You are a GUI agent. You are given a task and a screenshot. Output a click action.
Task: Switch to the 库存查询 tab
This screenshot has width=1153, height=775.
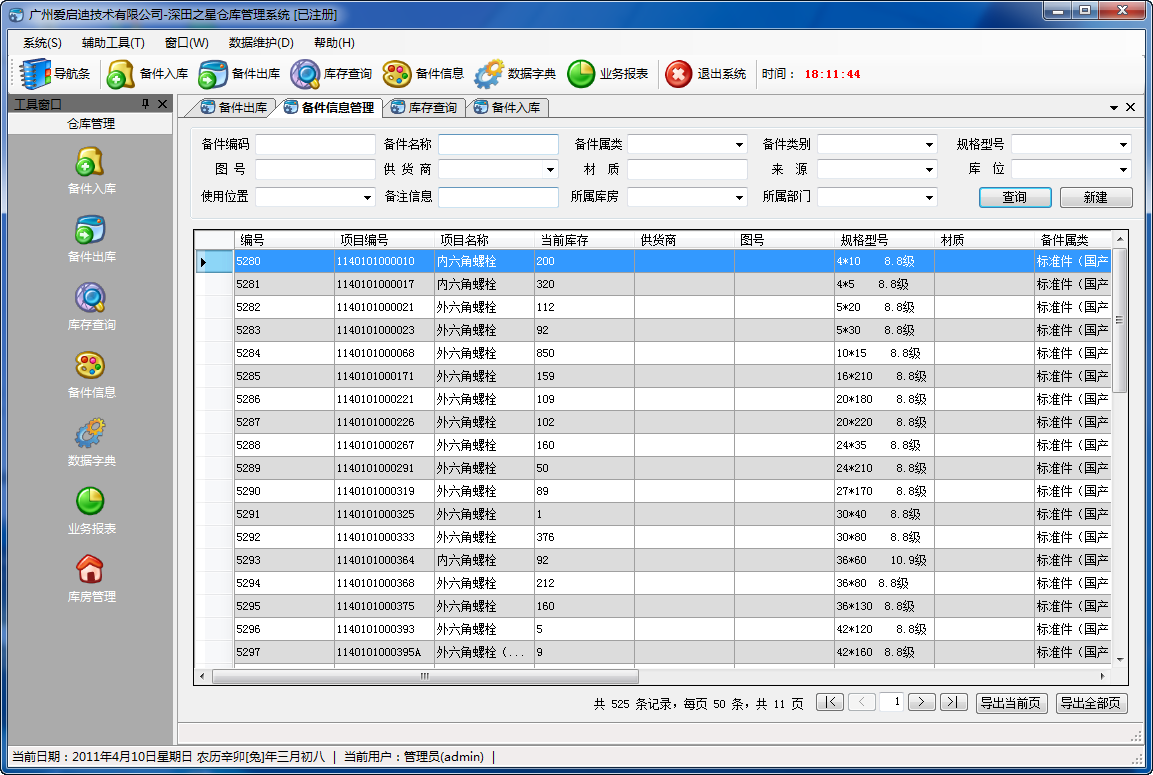(424, 107)
